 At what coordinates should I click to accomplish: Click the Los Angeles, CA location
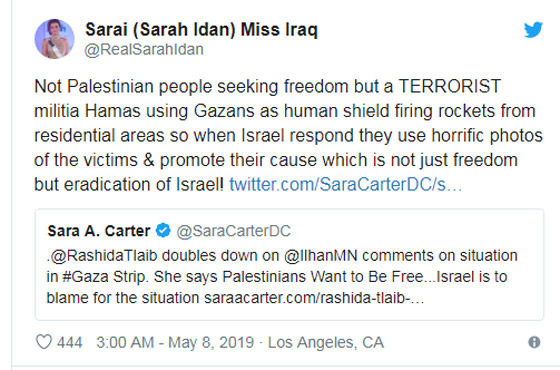[x=326, y=342]
